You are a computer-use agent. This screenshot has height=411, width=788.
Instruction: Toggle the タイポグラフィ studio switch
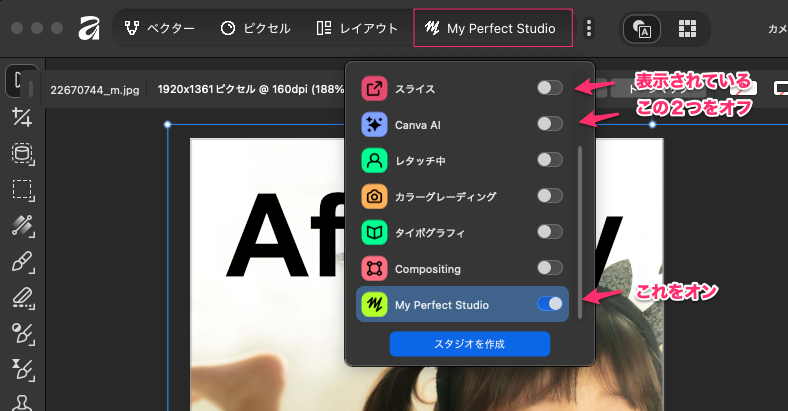tap(549, 232)
